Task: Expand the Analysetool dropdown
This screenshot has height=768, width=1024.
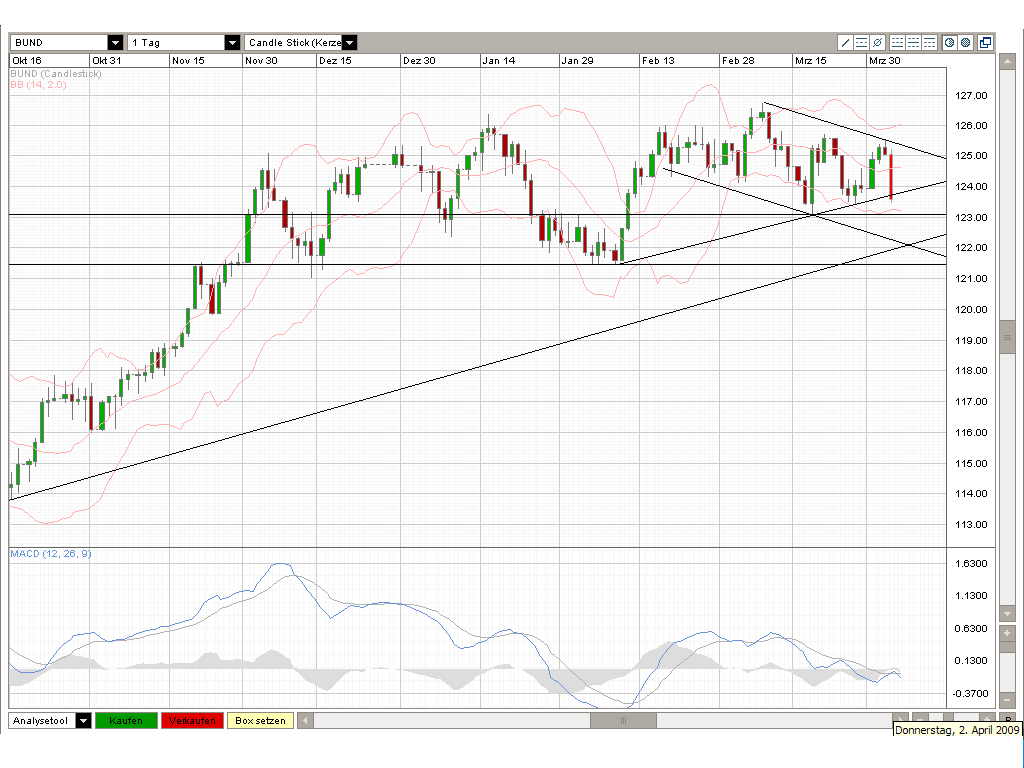Action: (x=83, y=721)
